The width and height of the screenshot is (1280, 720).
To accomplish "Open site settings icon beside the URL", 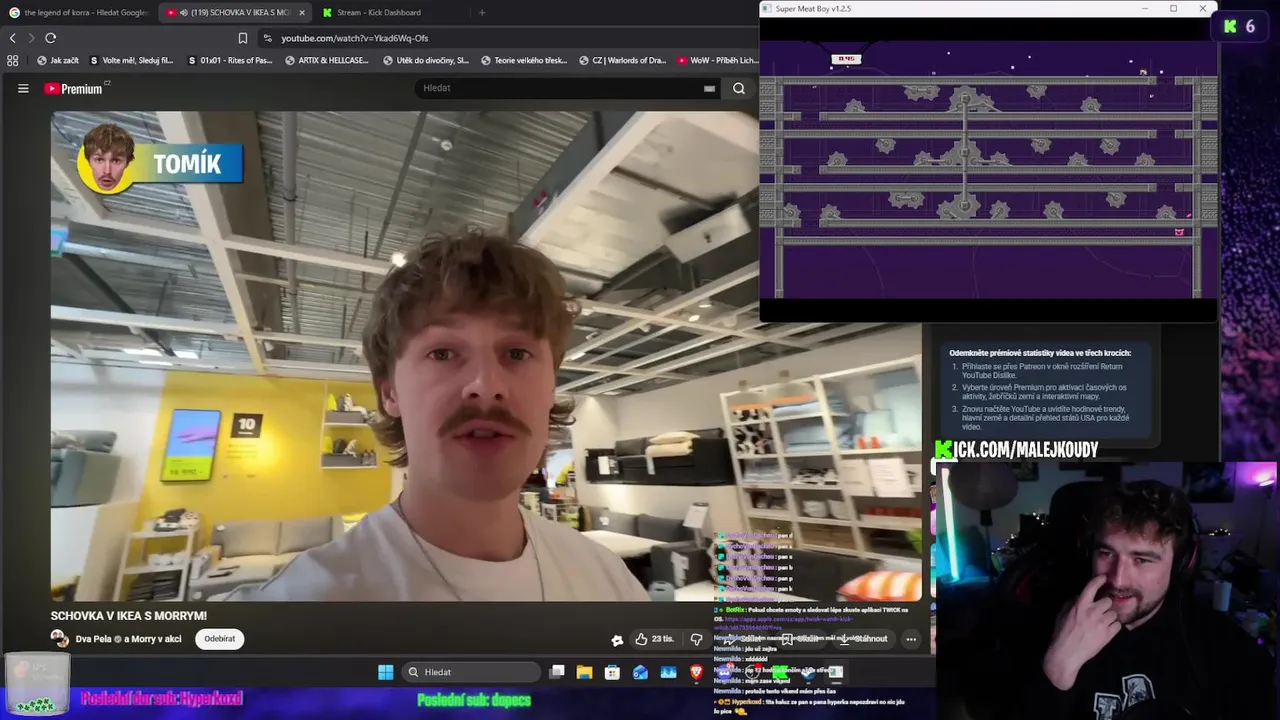I will [267, 38].
